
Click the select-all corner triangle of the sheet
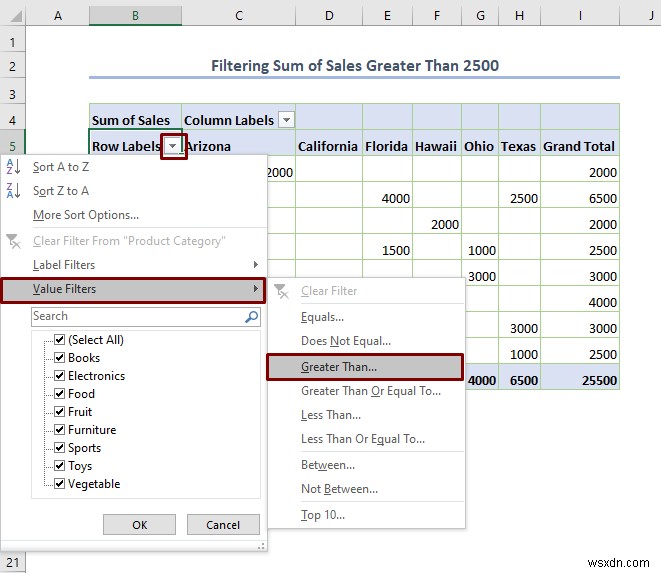pyautogui.click(x=16, y=16)
